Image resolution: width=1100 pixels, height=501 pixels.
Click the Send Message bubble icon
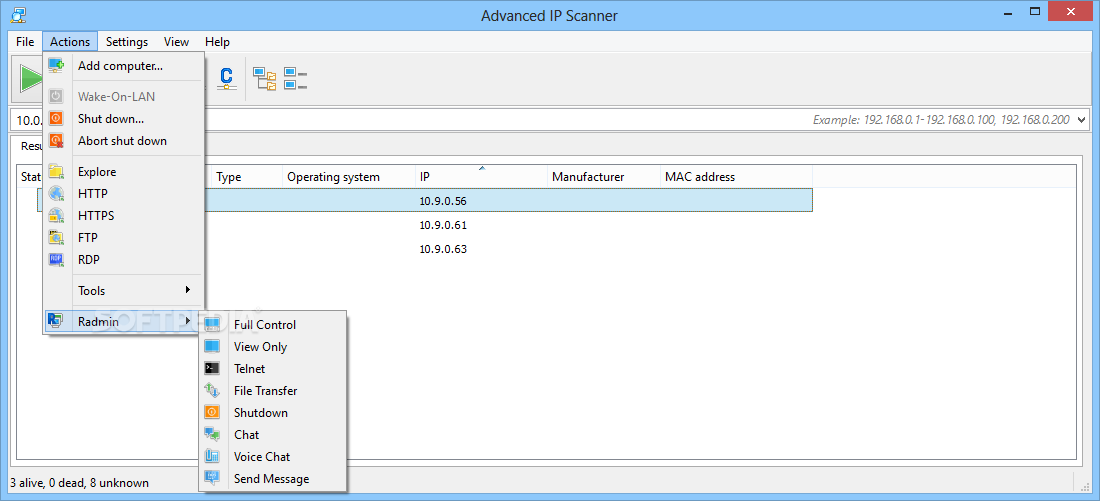[x=212, y=479]
